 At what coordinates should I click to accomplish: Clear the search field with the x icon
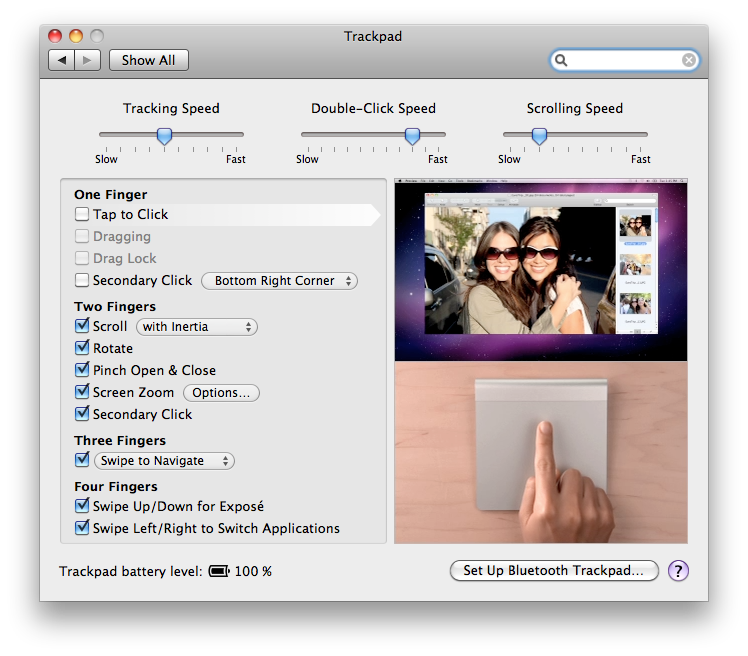[x=689, y=61]
